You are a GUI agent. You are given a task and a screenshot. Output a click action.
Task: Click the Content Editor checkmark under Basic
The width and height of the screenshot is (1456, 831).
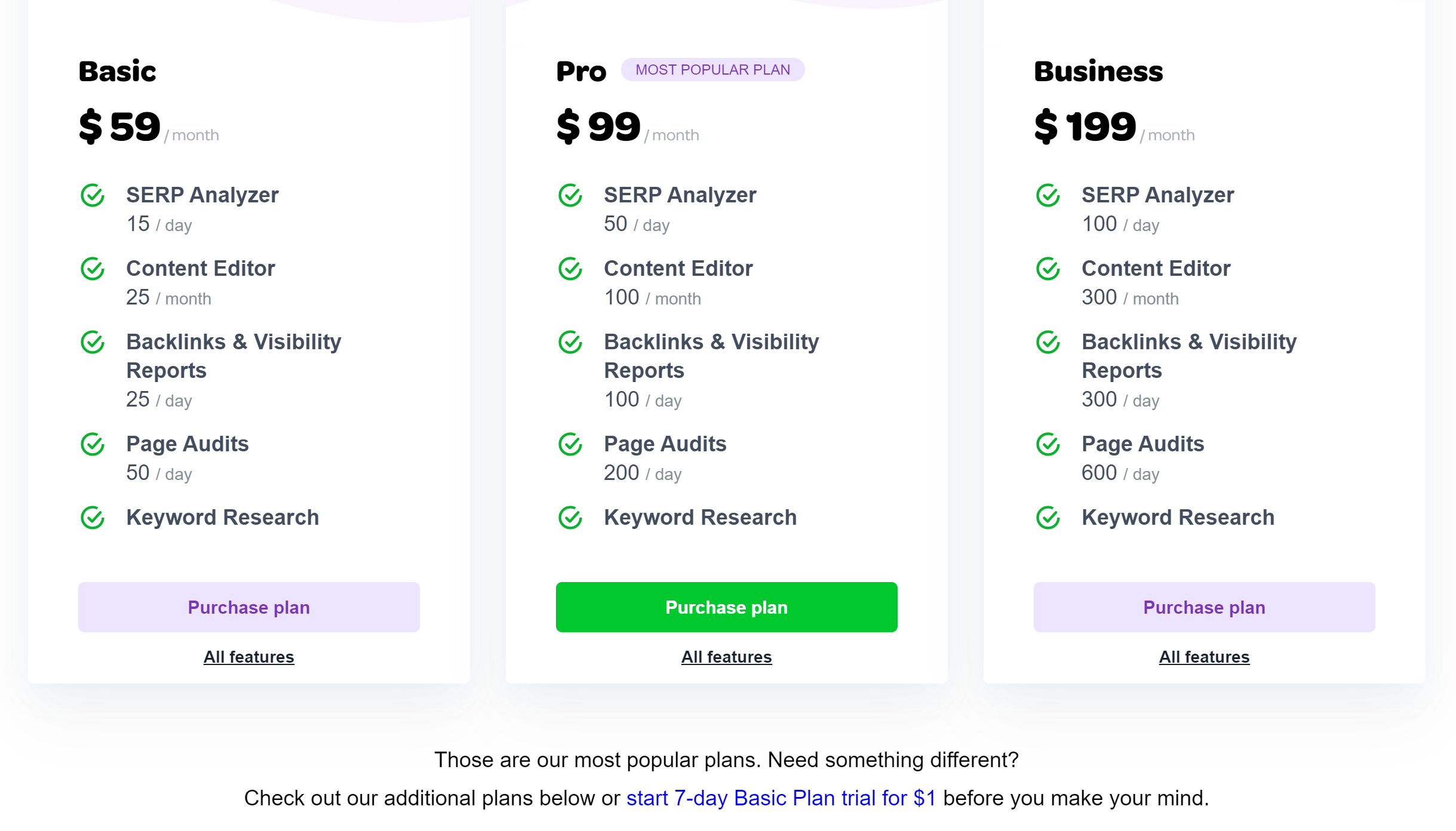92,269
